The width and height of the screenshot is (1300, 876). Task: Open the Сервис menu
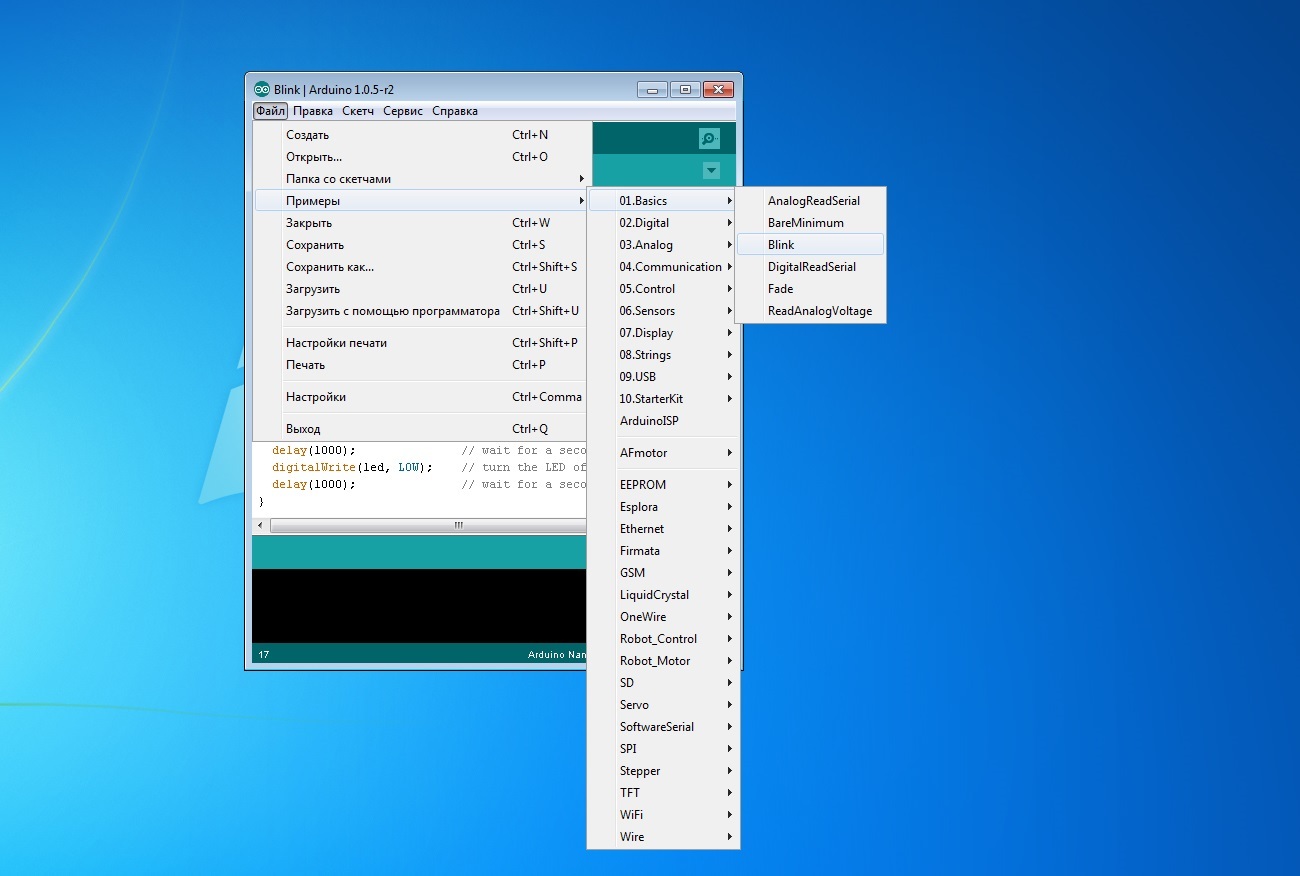(x=403, y=111)
